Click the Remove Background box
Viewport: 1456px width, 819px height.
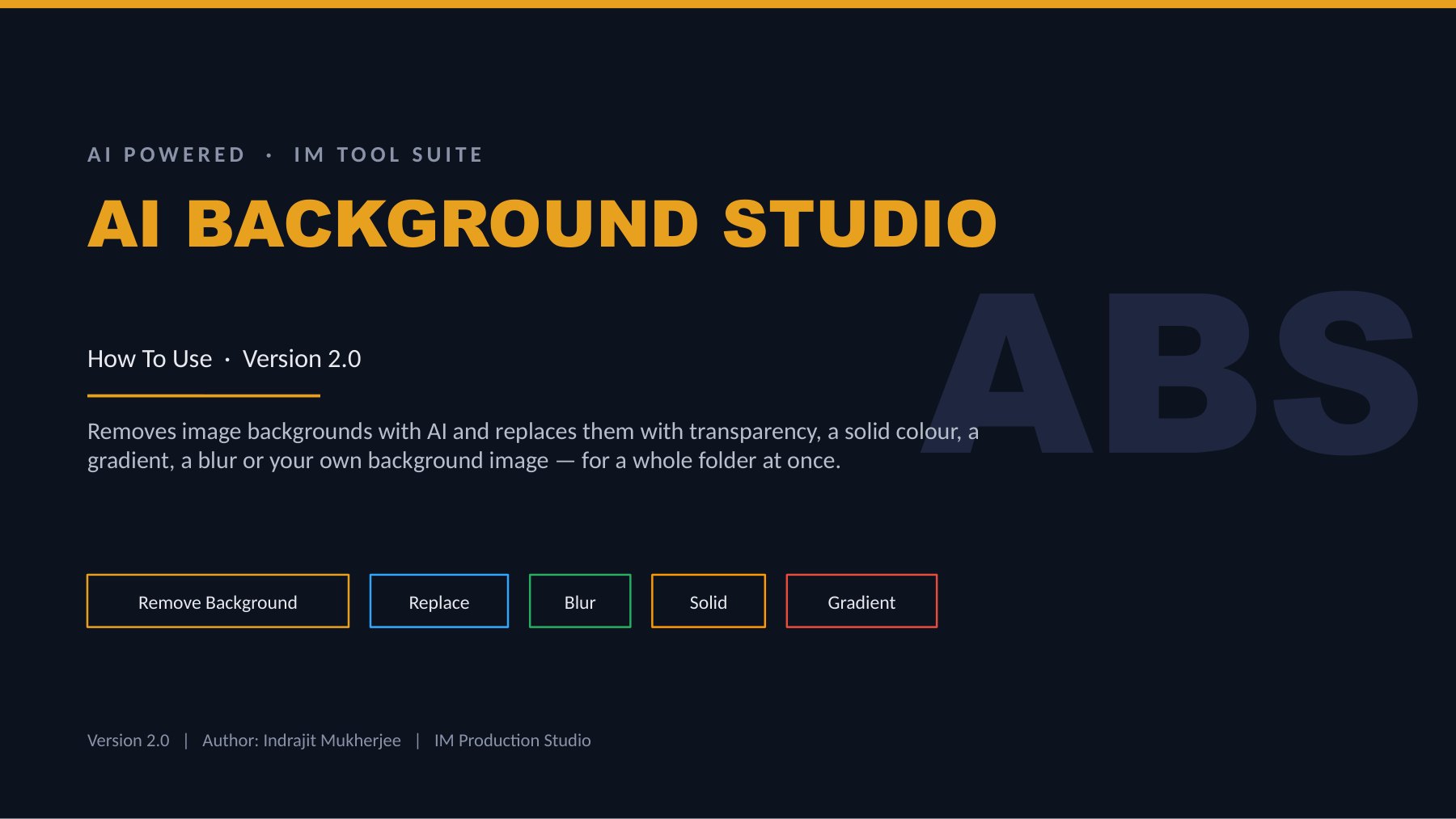point(218,601)
